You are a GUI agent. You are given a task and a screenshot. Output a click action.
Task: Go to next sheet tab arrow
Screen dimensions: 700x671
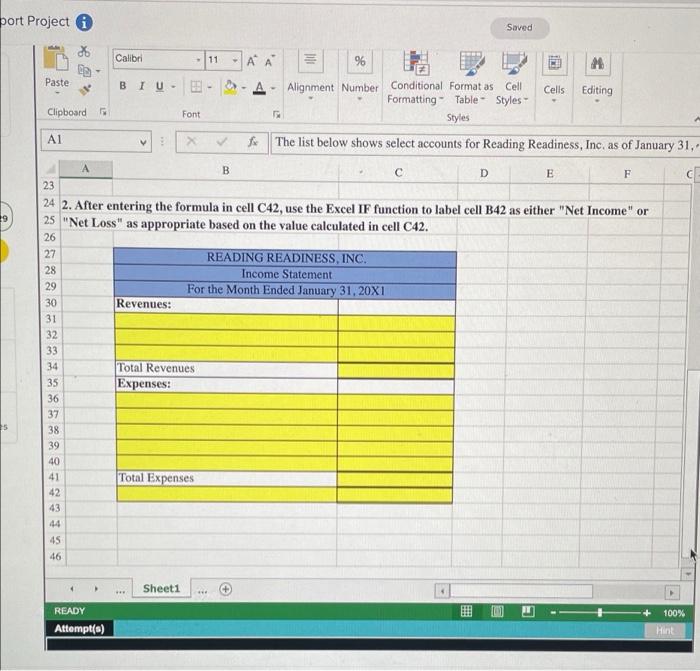coord(96,589)
